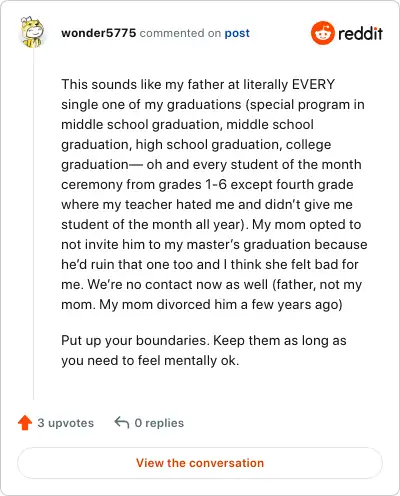Click the "Put up your boundaries" sentence
Viewport: 400px width, 496px height.
(135, 341)
